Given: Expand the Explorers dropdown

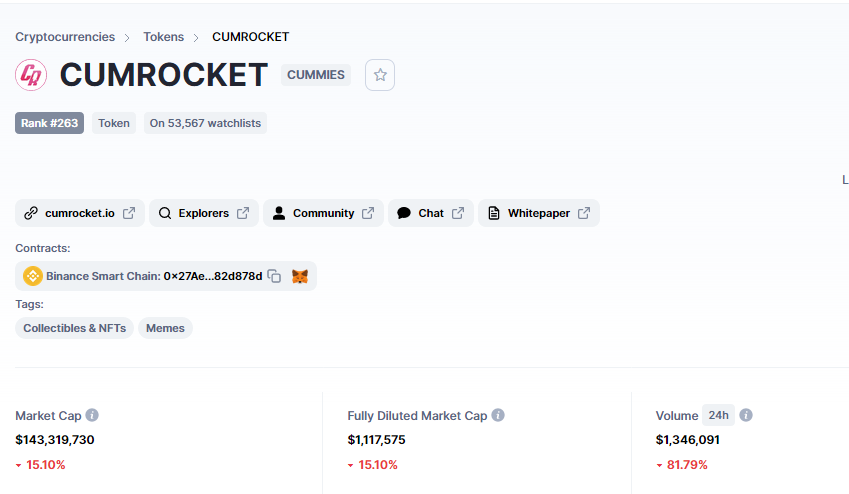Looking at the screenshot, I should pos(204,213).
